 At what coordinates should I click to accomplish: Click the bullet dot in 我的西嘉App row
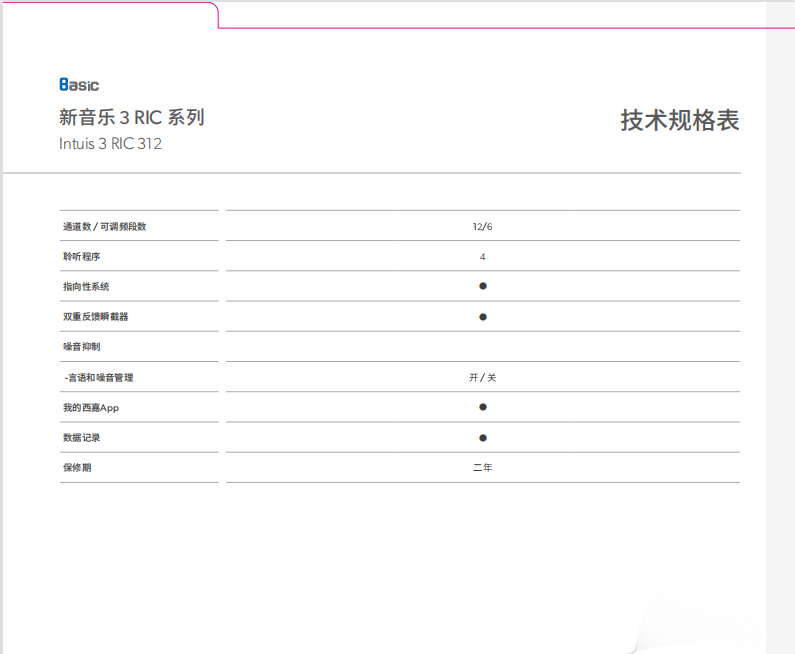click(x=483, y=407)
